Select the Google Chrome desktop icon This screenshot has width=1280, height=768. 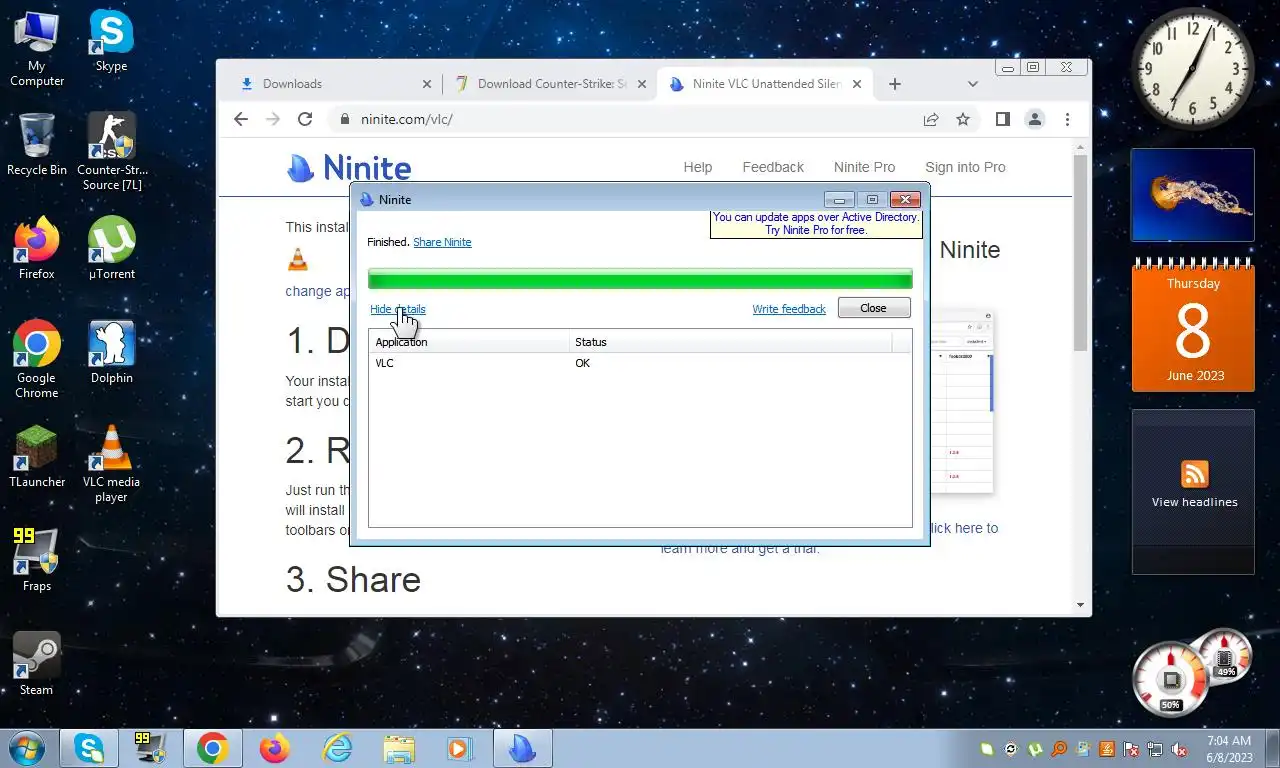coord(37,359)
